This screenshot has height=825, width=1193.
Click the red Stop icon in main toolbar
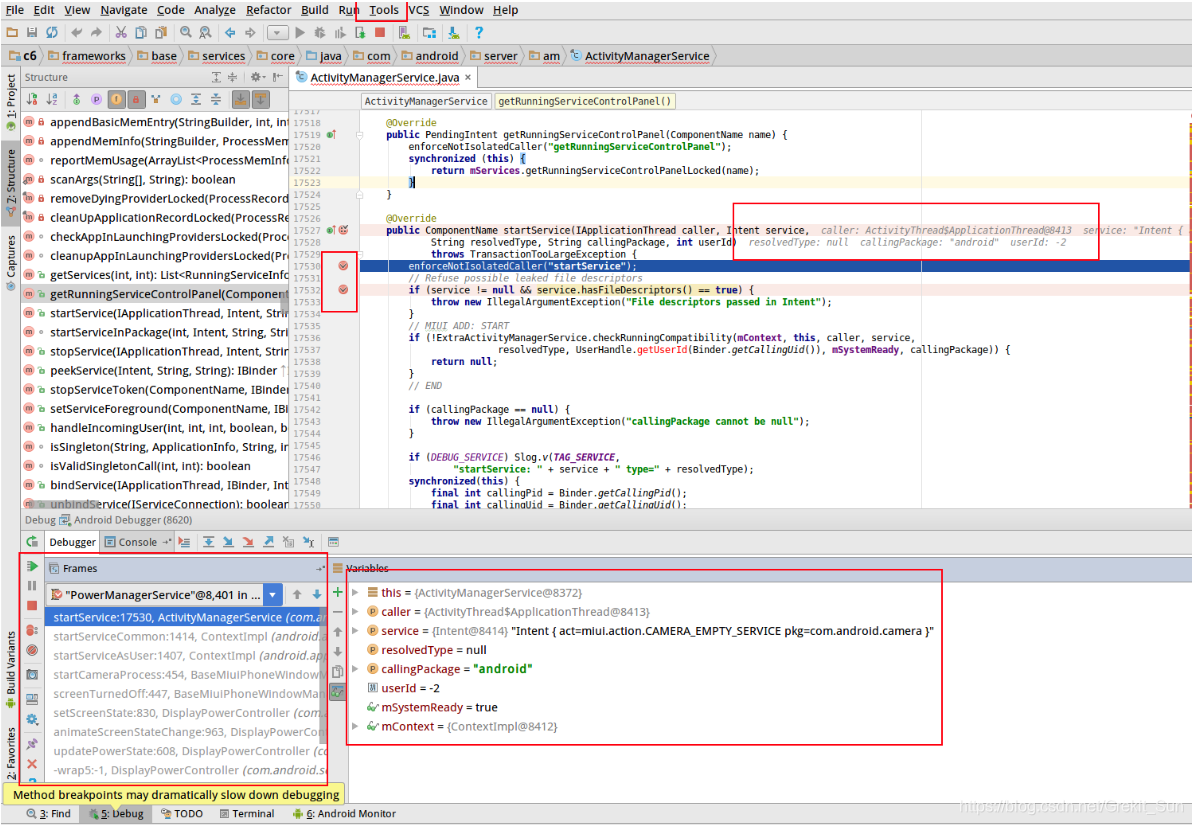[x=380, y=33]
